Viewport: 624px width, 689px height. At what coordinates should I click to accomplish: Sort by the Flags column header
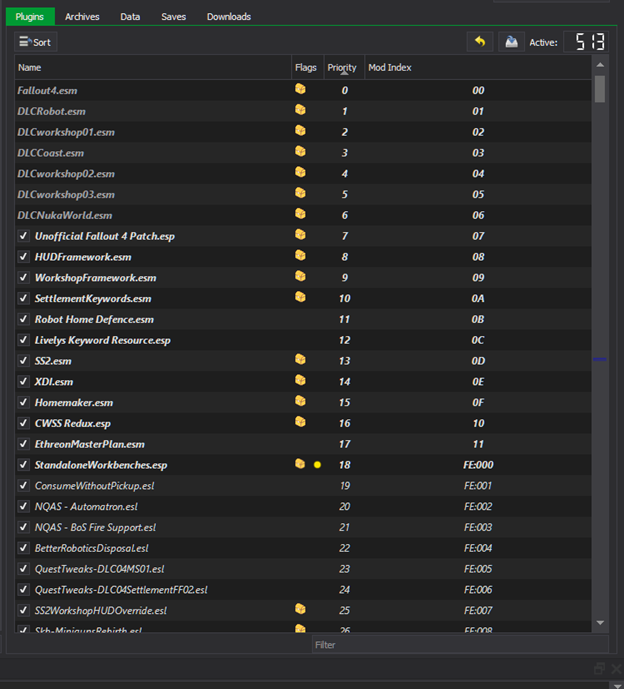coord(308,67)
